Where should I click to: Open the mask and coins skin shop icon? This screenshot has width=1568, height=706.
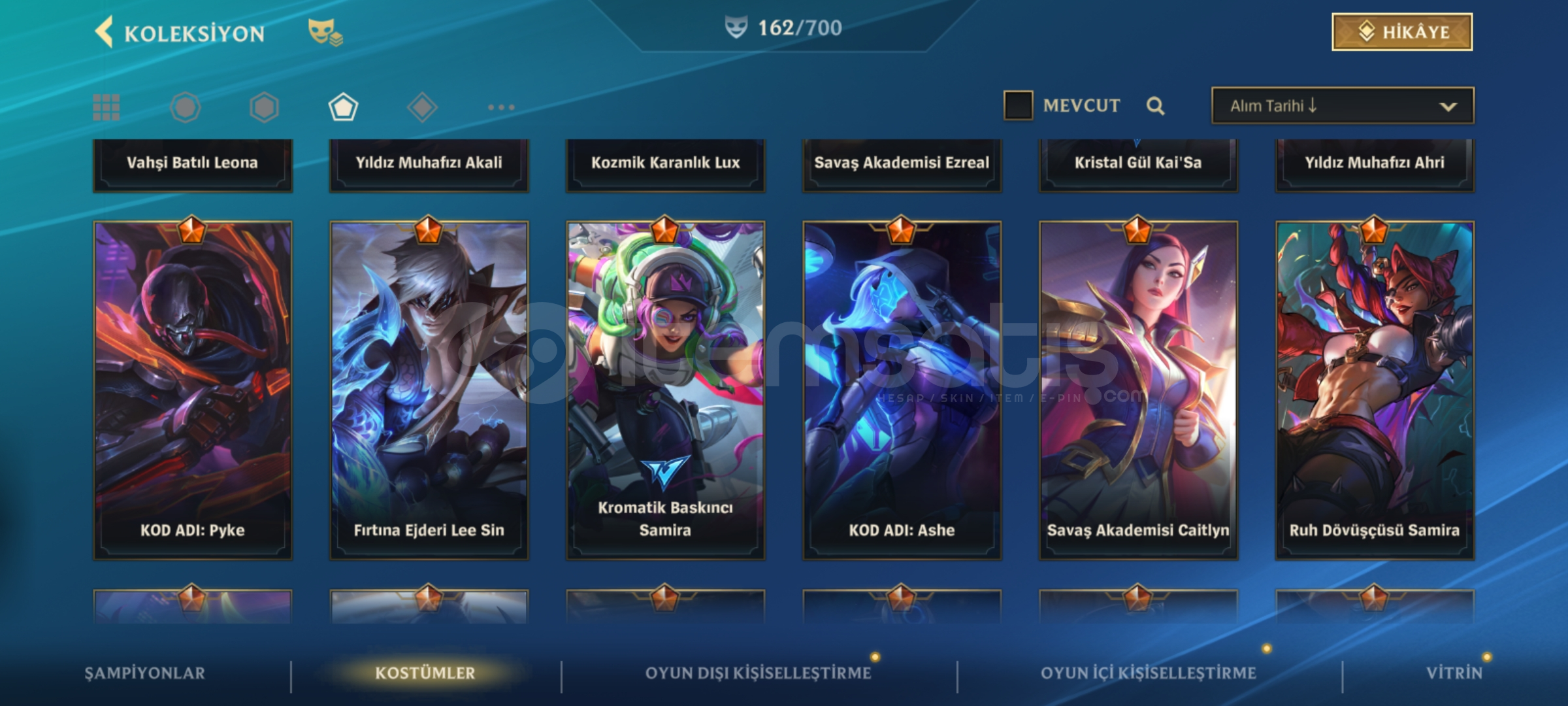coord(325,32)
